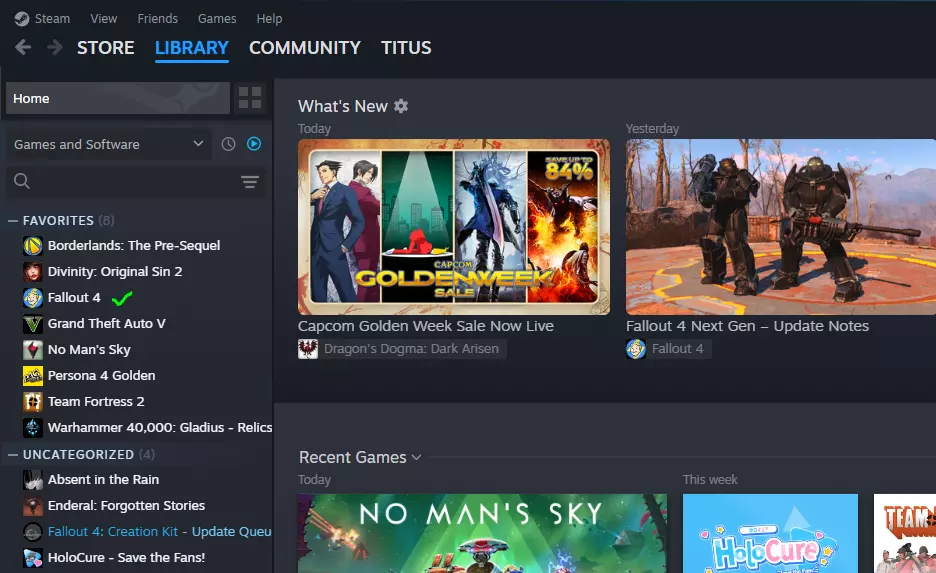
Task: Click Persona 4 Golden icon
Action: pyautogui.click(x=33, y=375)
